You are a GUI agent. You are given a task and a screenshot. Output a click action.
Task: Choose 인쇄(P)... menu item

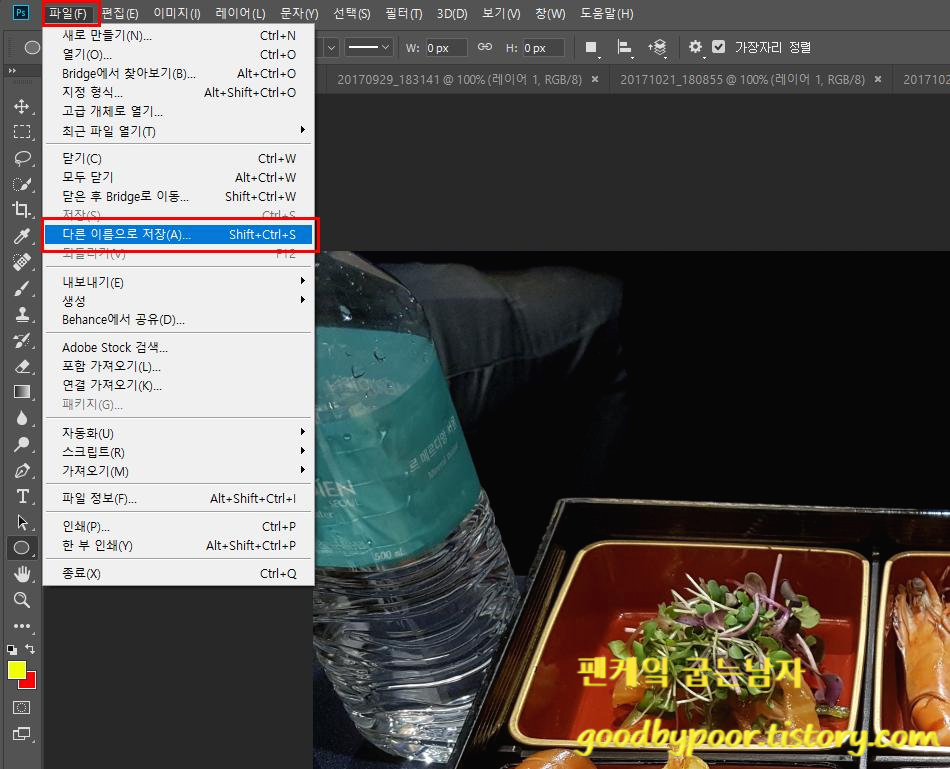tap(179, 526)
